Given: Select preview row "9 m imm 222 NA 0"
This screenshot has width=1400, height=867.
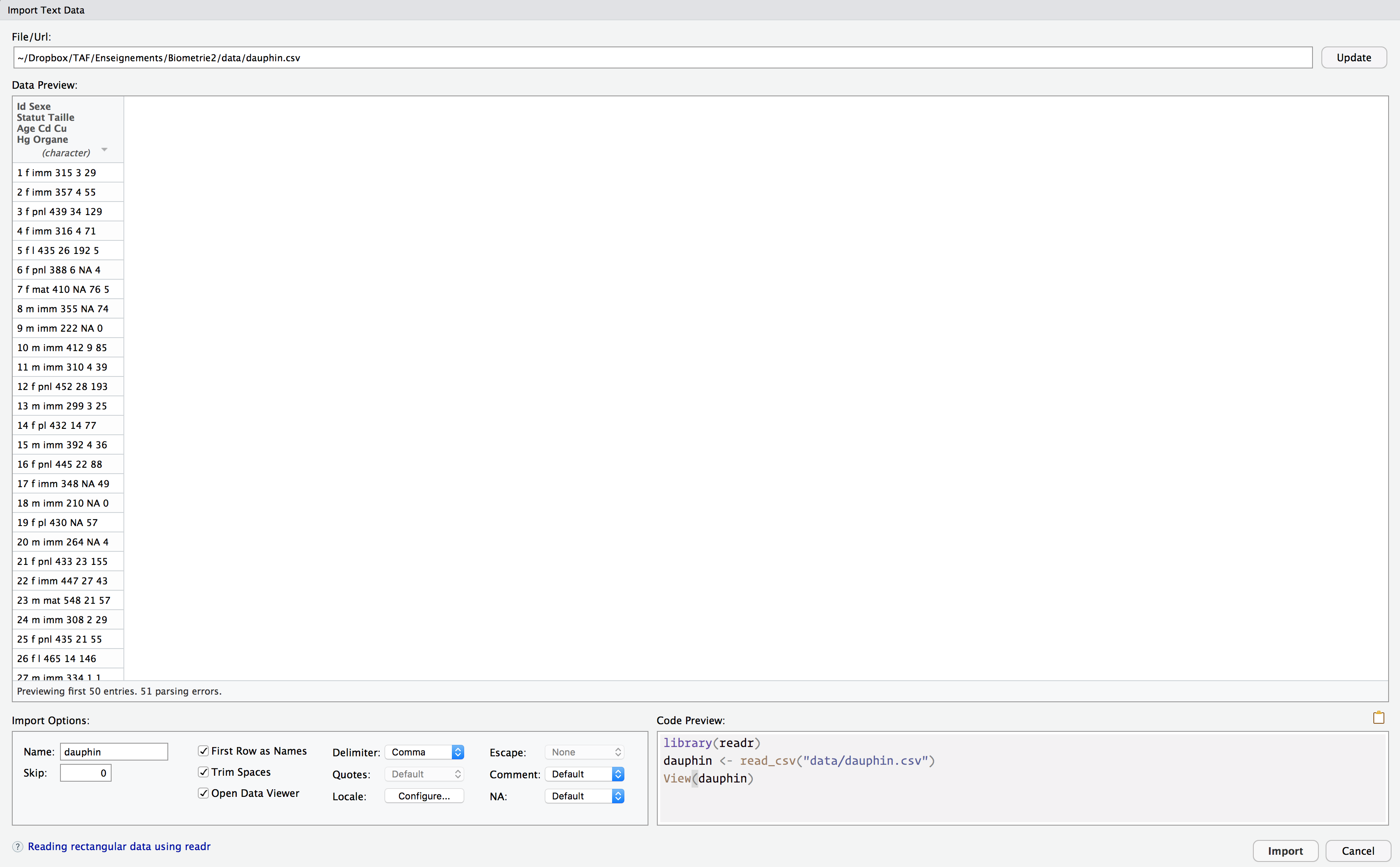Looking at the screenshot, I should (x=68, y=328).
